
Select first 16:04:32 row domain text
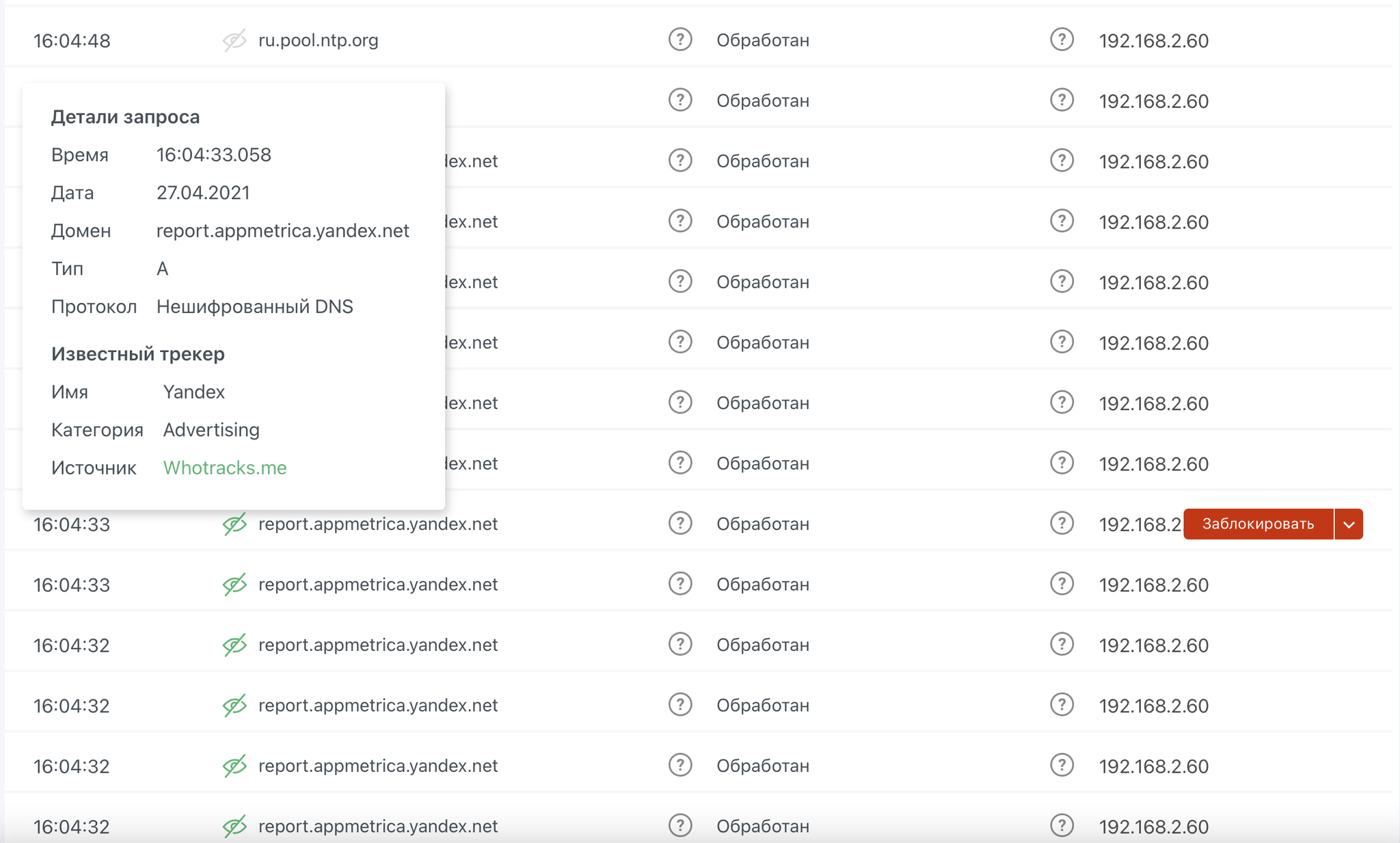[x=377, y=645]
